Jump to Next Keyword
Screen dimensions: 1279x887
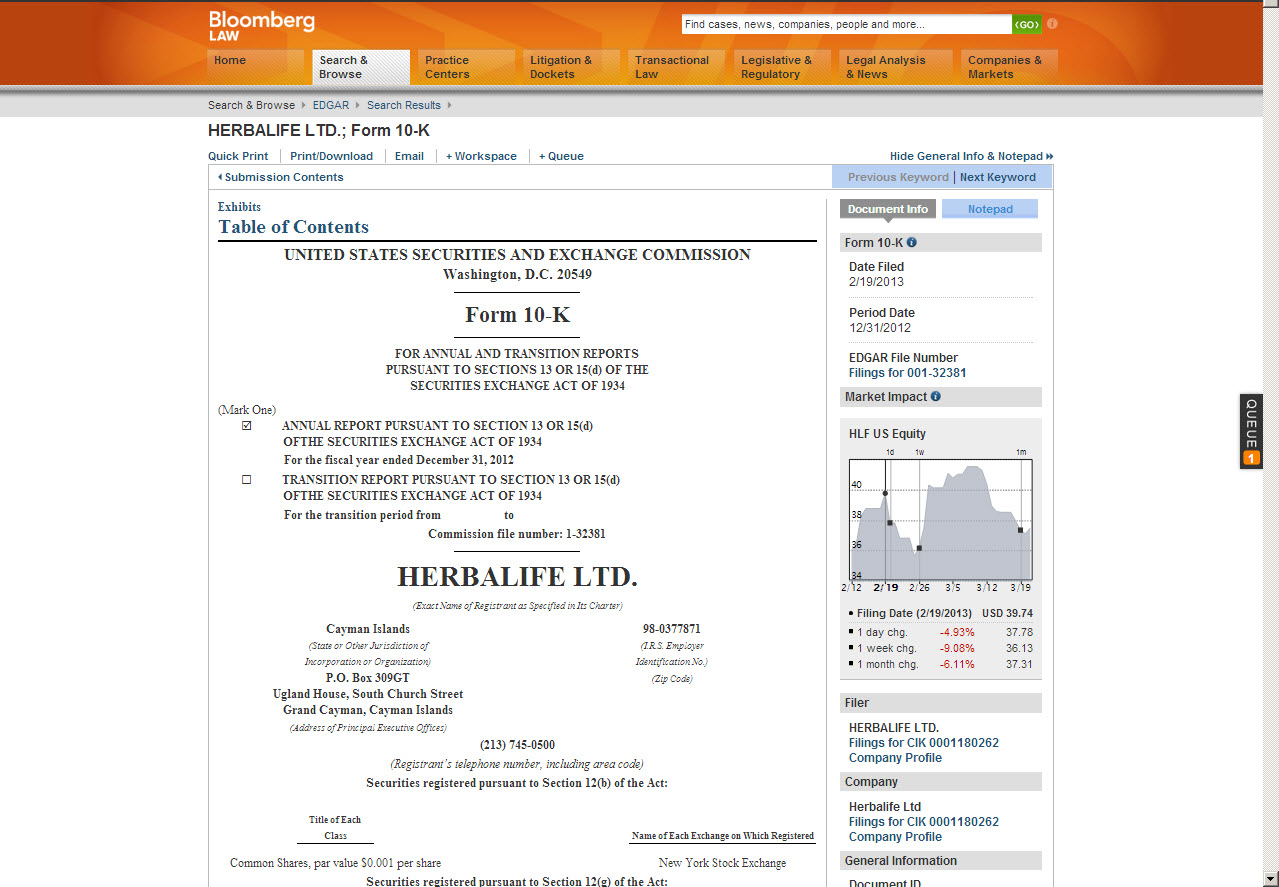[x=998, y=177]
